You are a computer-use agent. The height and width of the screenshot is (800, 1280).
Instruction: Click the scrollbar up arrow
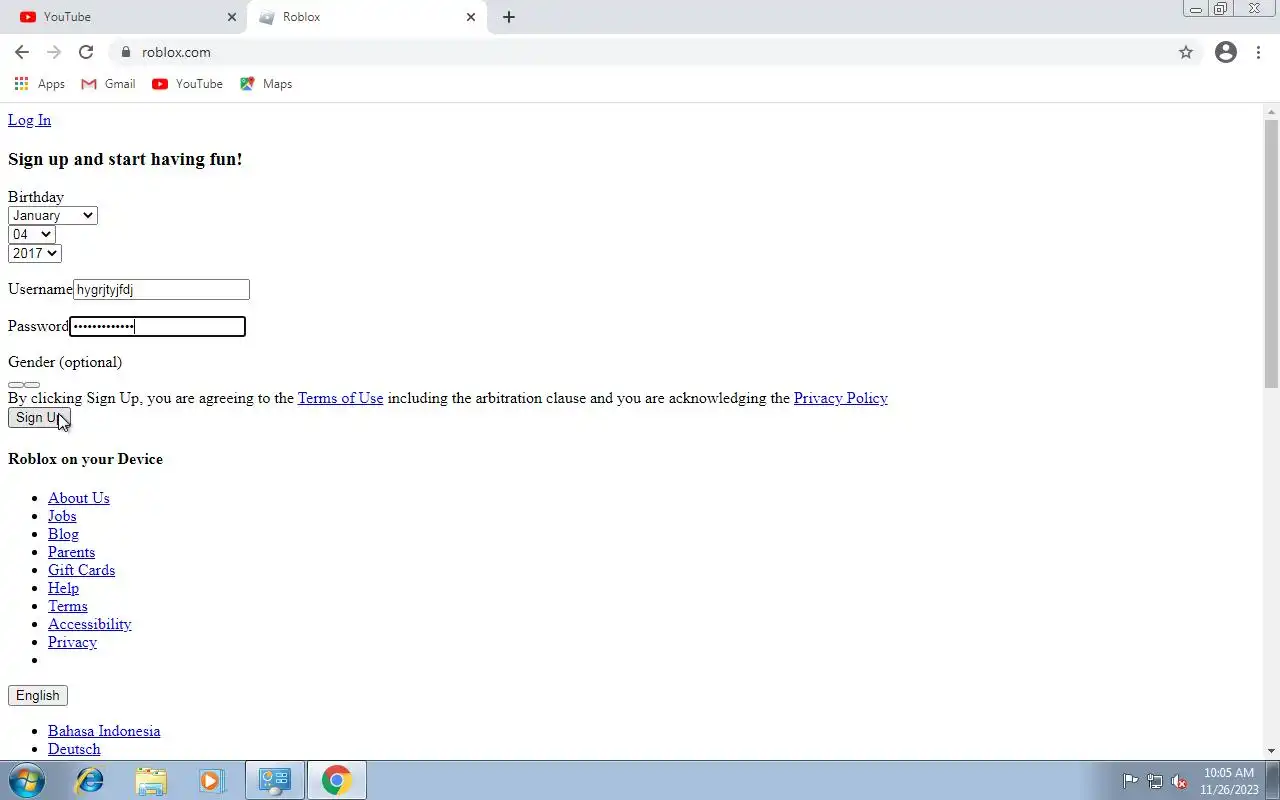[x=1271, y=110]
